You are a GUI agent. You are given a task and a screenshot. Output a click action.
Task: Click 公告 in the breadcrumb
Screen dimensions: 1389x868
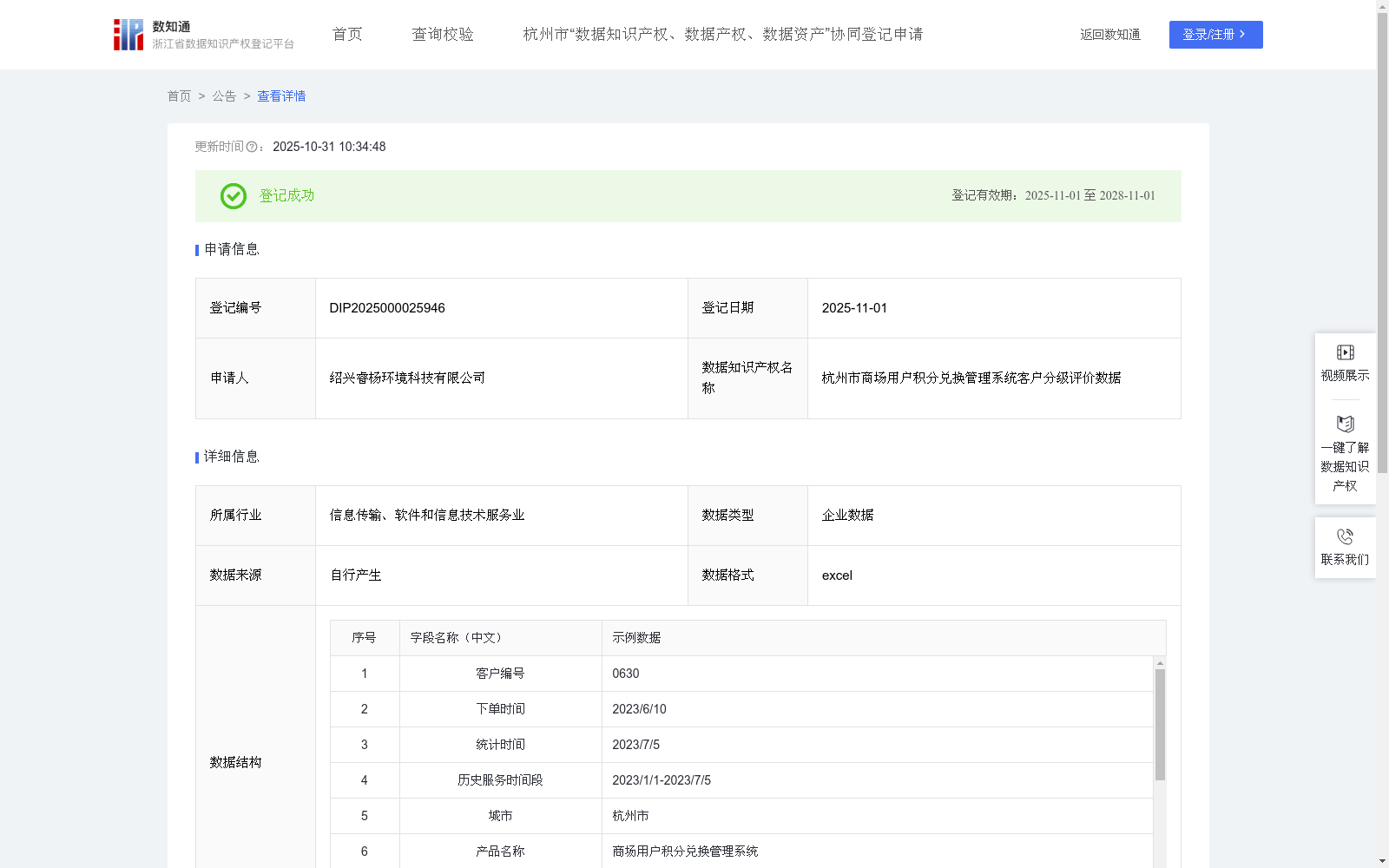click(224, 96)
